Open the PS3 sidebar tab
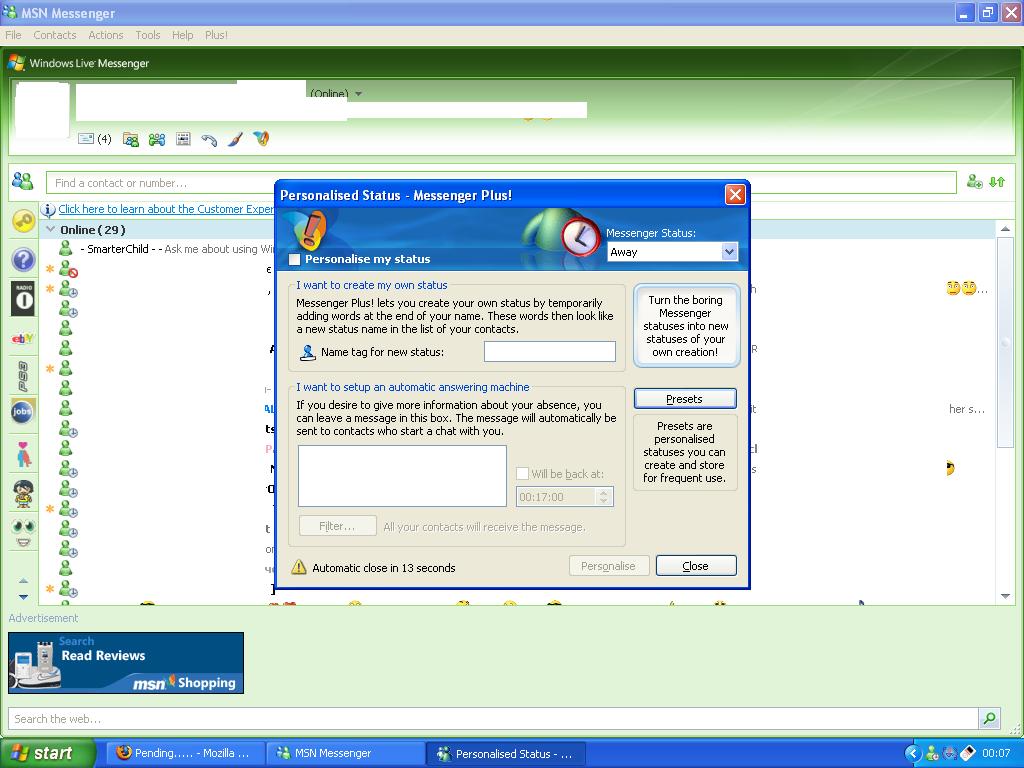Screen dimensions: 1024x768 click(x=22, y=375)
